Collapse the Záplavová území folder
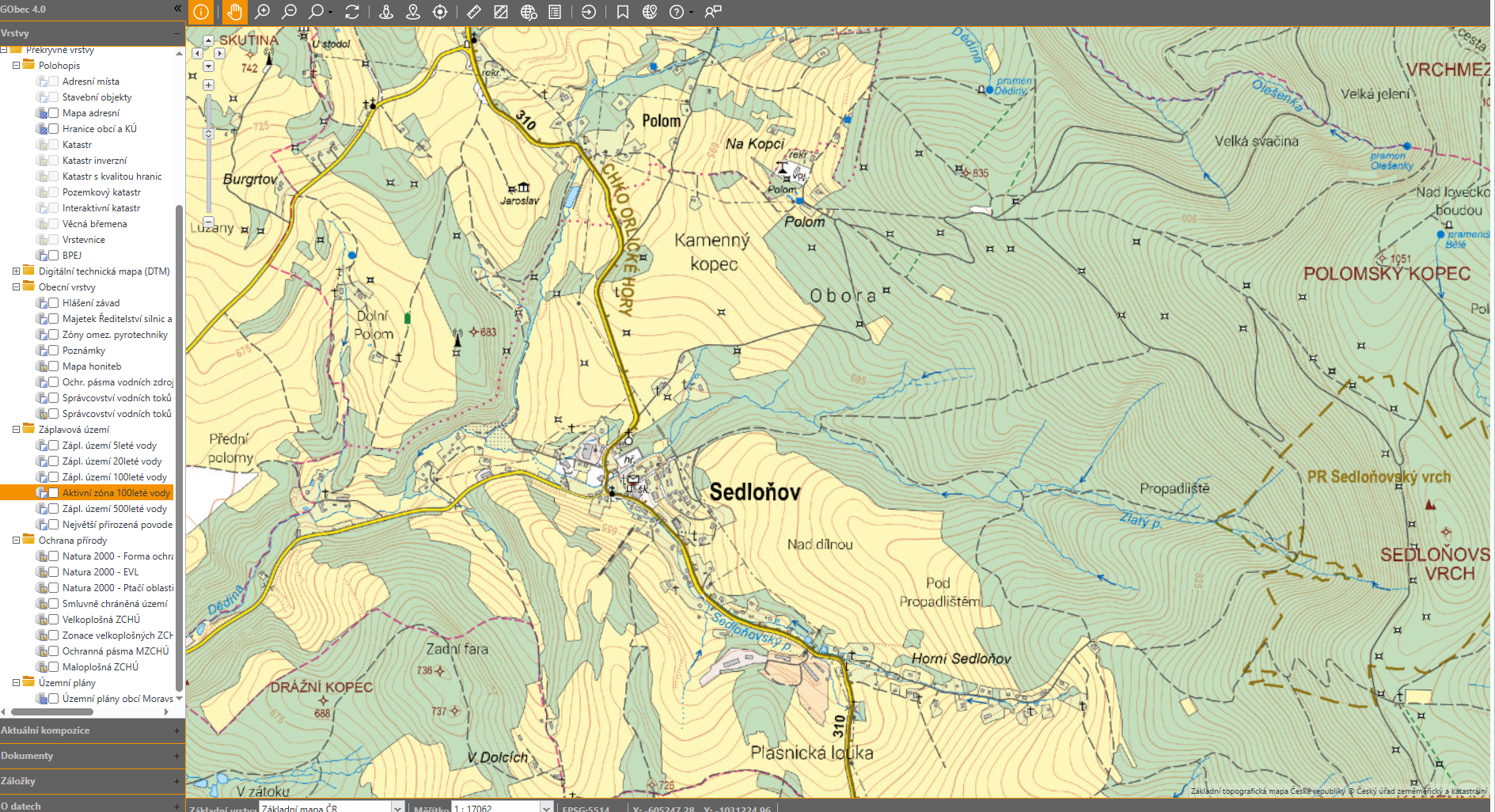This screenshot has height=812, width=1495. [16, 430]
